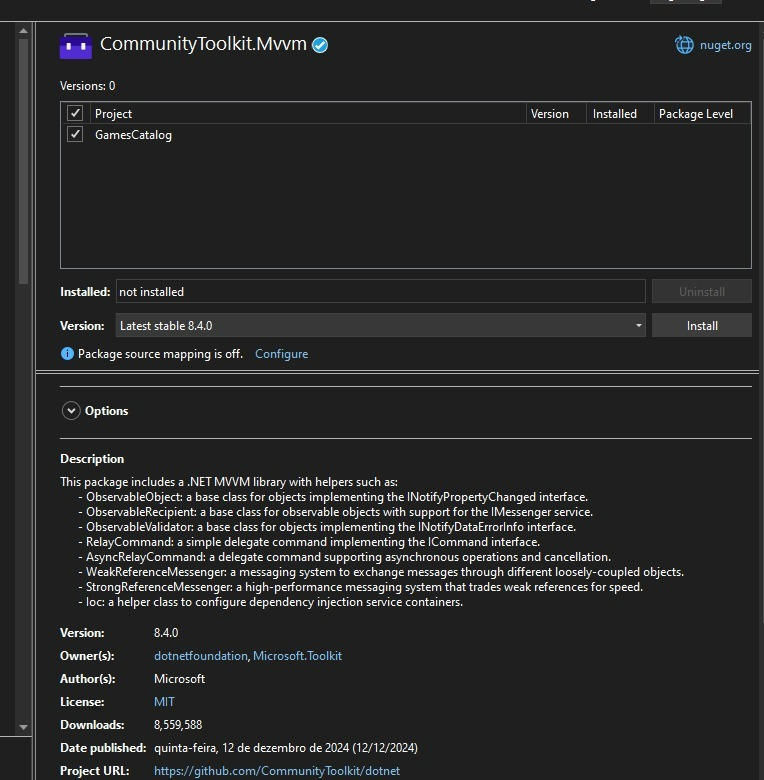Click the nuget.org globe icon

(x=684, y=45)
